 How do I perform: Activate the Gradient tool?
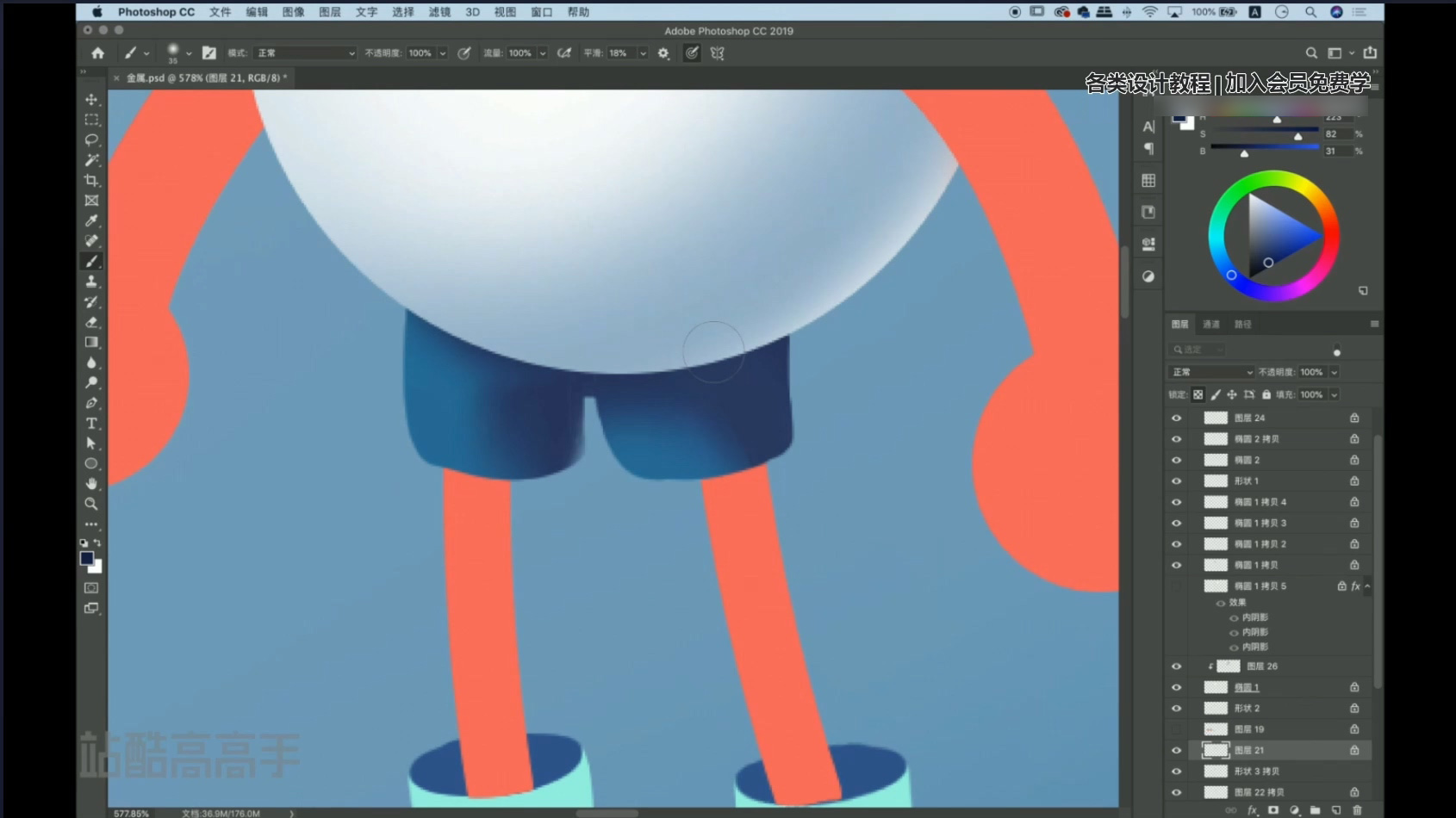coord(91,342)
